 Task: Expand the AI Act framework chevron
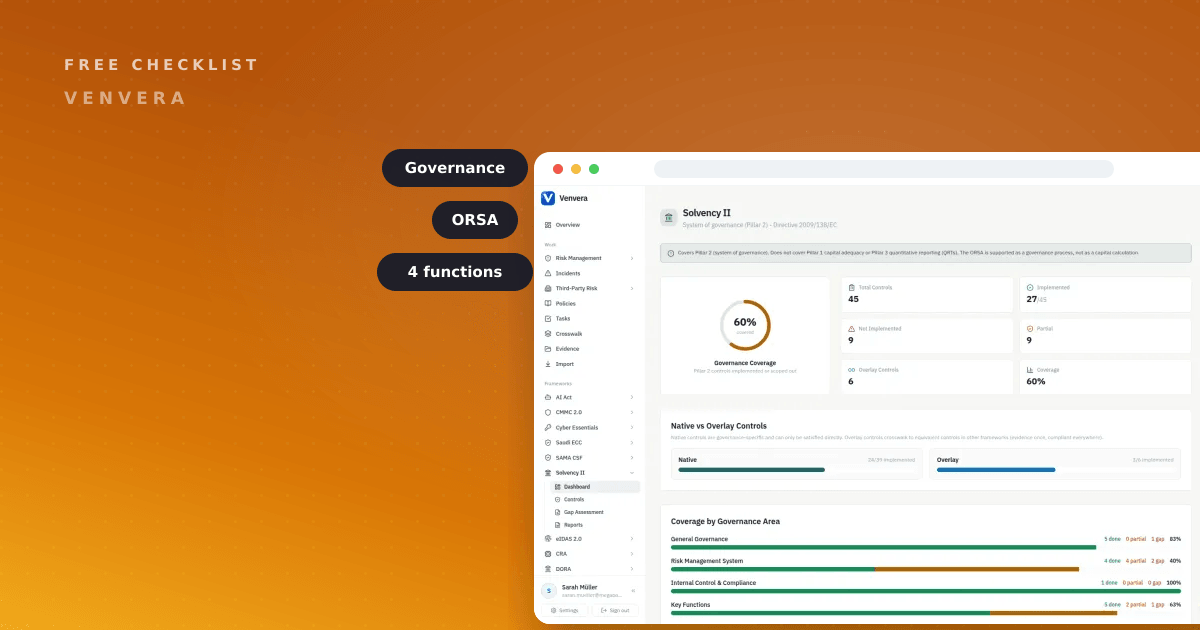pyautogui.click(x=632, y=397)
